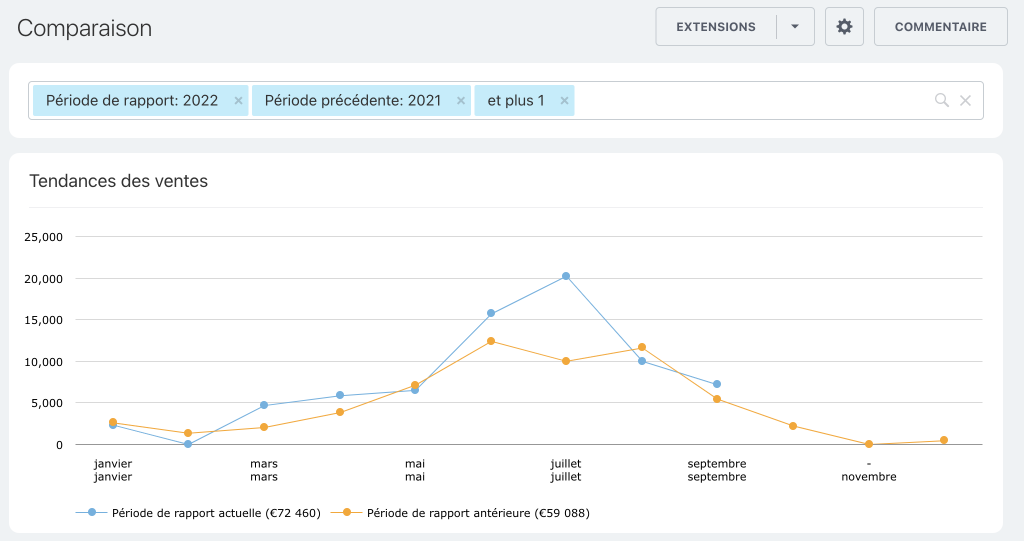The height and width of the screenshot is (541, 1024).
Task: Clear all filters with the X icon
Action: (x=965, y=100)
